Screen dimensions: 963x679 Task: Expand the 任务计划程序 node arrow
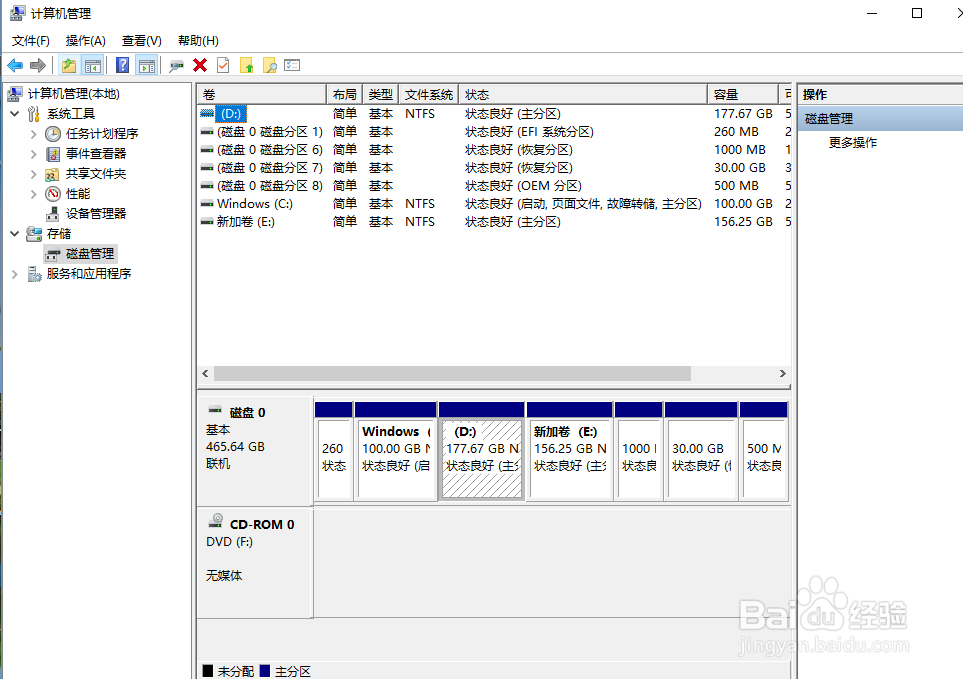34,134
